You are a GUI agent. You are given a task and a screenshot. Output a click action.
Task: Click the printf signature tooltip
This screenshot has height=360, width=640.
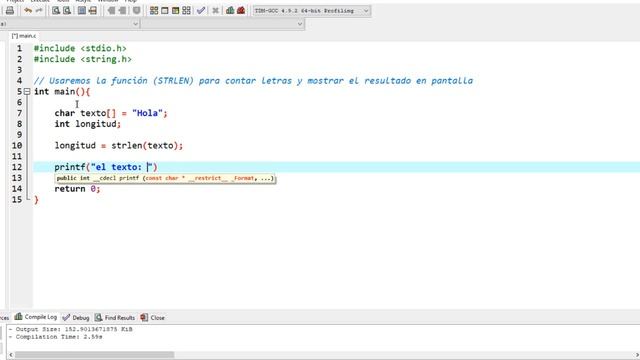[165, 178]
